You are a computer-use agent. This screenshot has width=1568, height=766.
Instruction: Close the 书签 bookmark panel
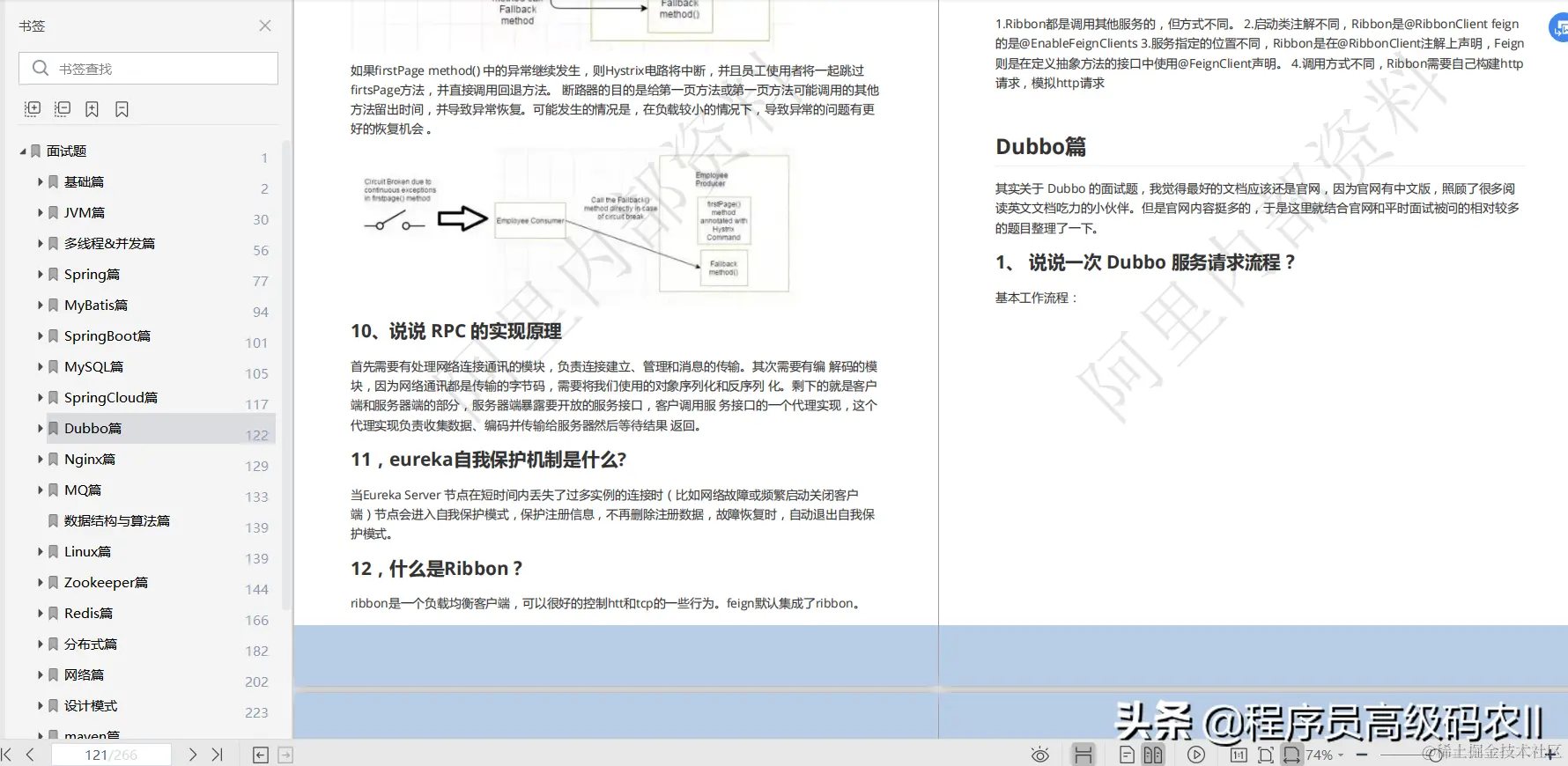tap(265, 26)
